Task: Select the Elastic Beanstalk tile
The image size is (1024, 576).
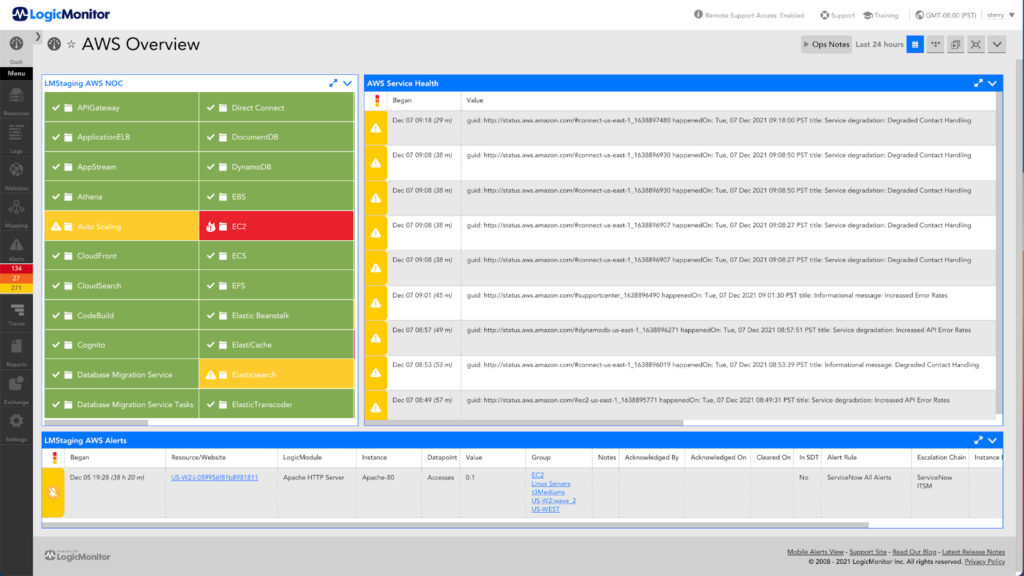Action: coord(276,315)
